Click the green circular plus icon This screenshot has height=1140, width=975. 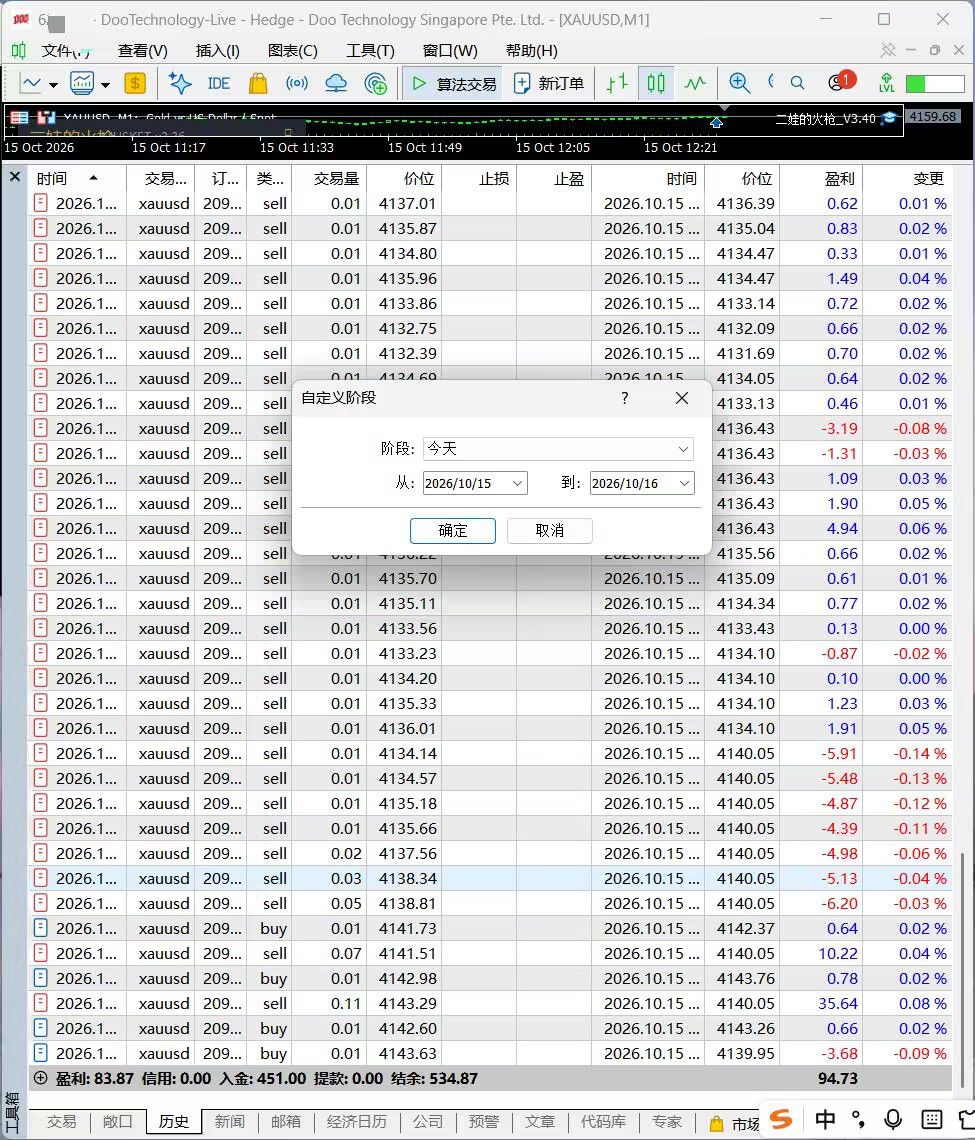[x=376, y=84]
